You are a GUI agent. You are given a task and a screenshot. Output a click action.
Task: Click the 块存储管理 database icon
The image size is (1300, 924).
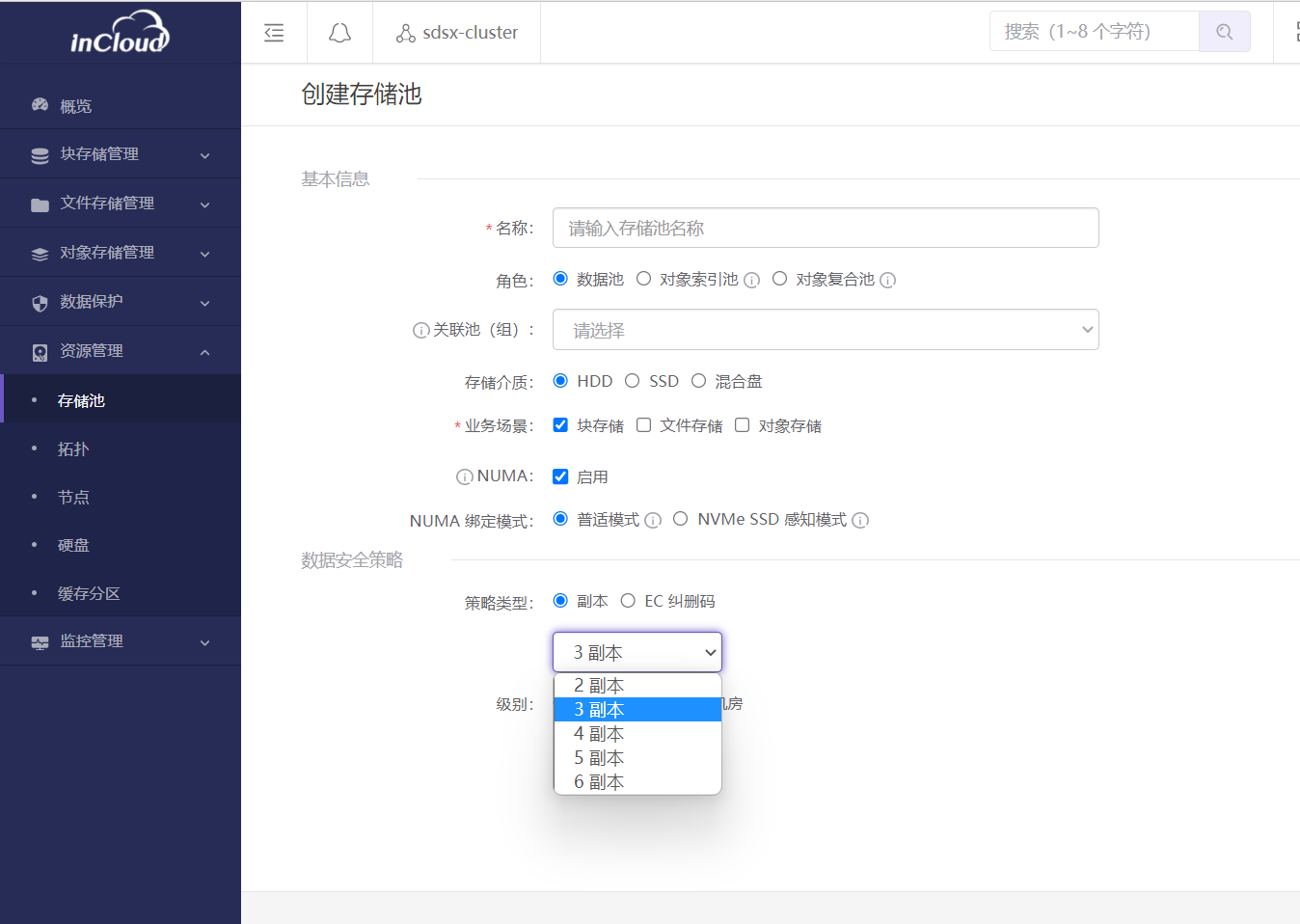click(40, 155)
